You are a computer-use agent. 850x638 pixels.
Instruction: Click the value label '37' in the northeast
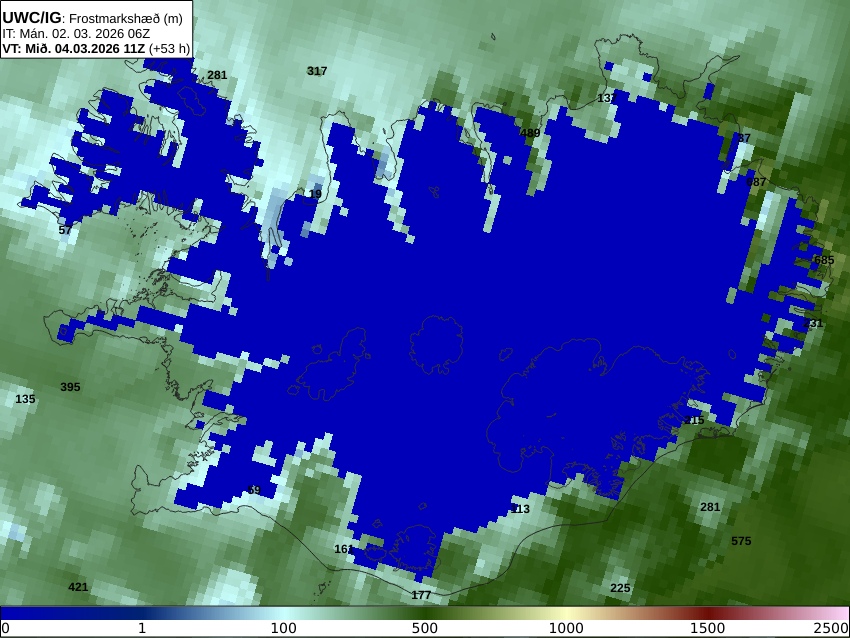[x=744, y=138]
